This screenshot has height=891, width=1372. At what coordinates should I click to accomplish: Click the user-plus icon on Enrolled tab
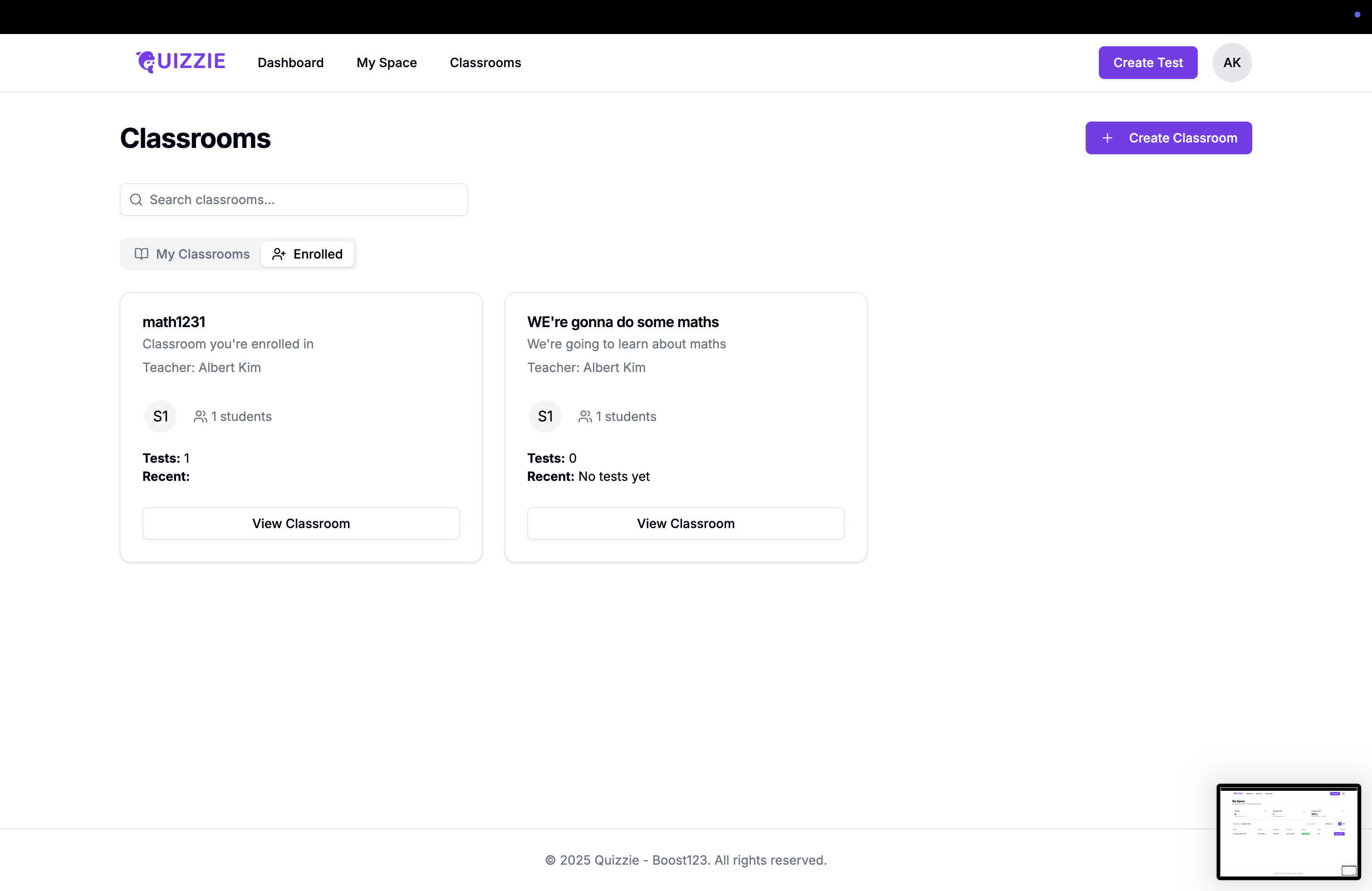(x=279, y=254)
